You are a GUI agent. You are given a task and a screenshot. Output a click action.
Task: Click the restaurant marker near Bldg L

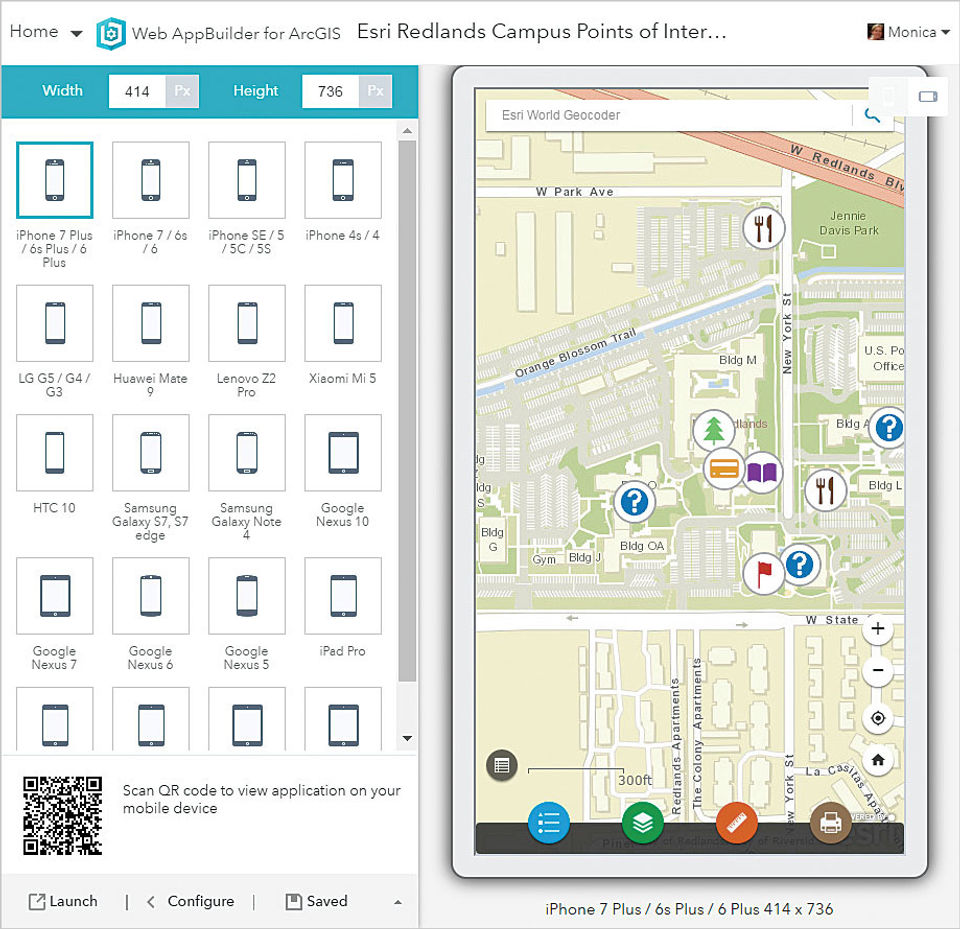point(825,491)
